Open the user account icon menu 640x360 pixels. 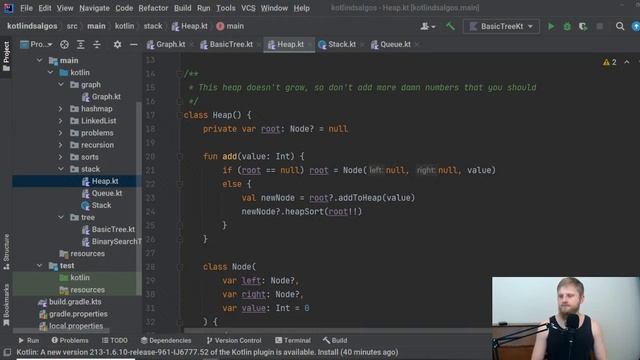click(x=427, y=27)
